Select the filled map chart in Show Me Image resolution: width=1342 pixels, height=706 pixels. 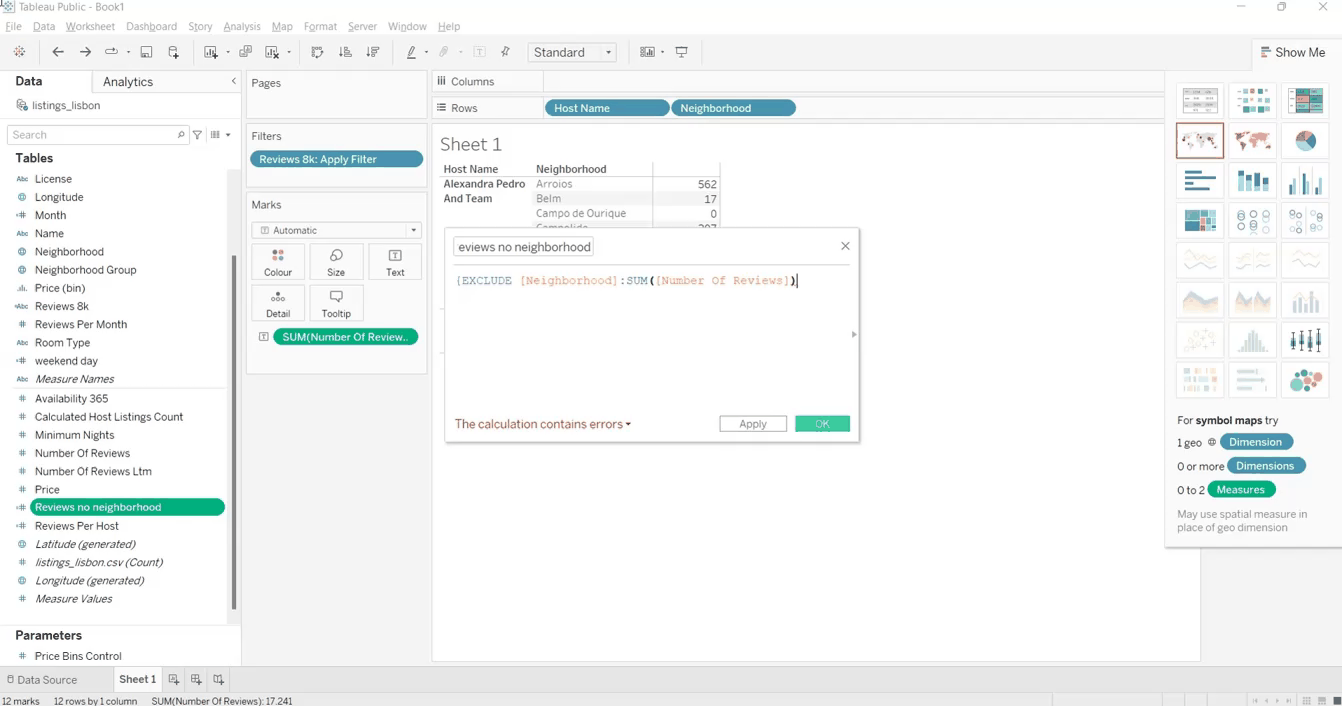coord(1253,141)
